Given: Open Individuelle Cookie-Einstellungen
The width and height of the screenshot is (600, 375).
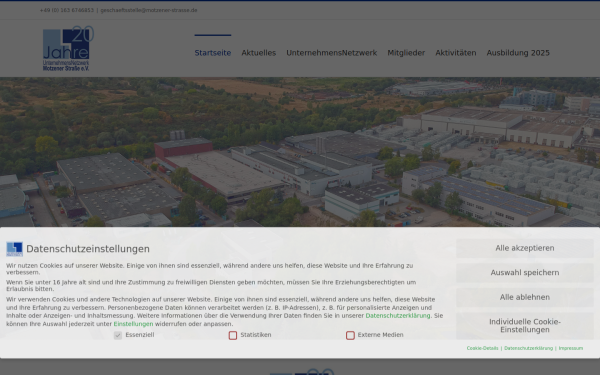Looking at the screenshot, I should (525, 326).
